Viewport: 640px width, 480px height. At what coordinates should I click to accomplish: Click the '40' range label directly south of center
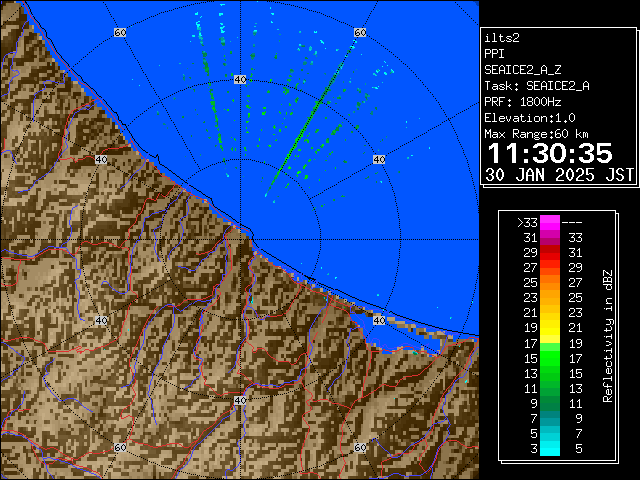[x=240, y=400]
